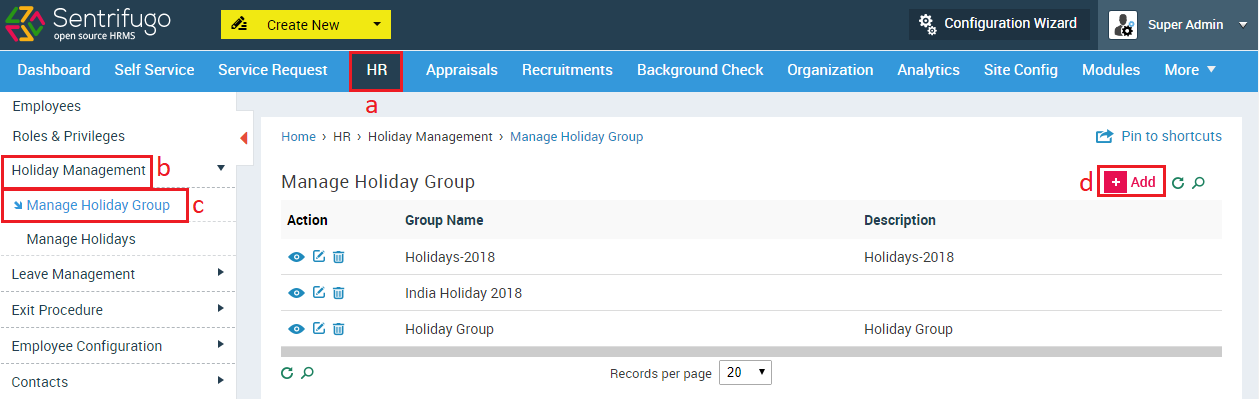Delete the Holiday Group row
The image size is (1259, 399).
click(339, 329)
